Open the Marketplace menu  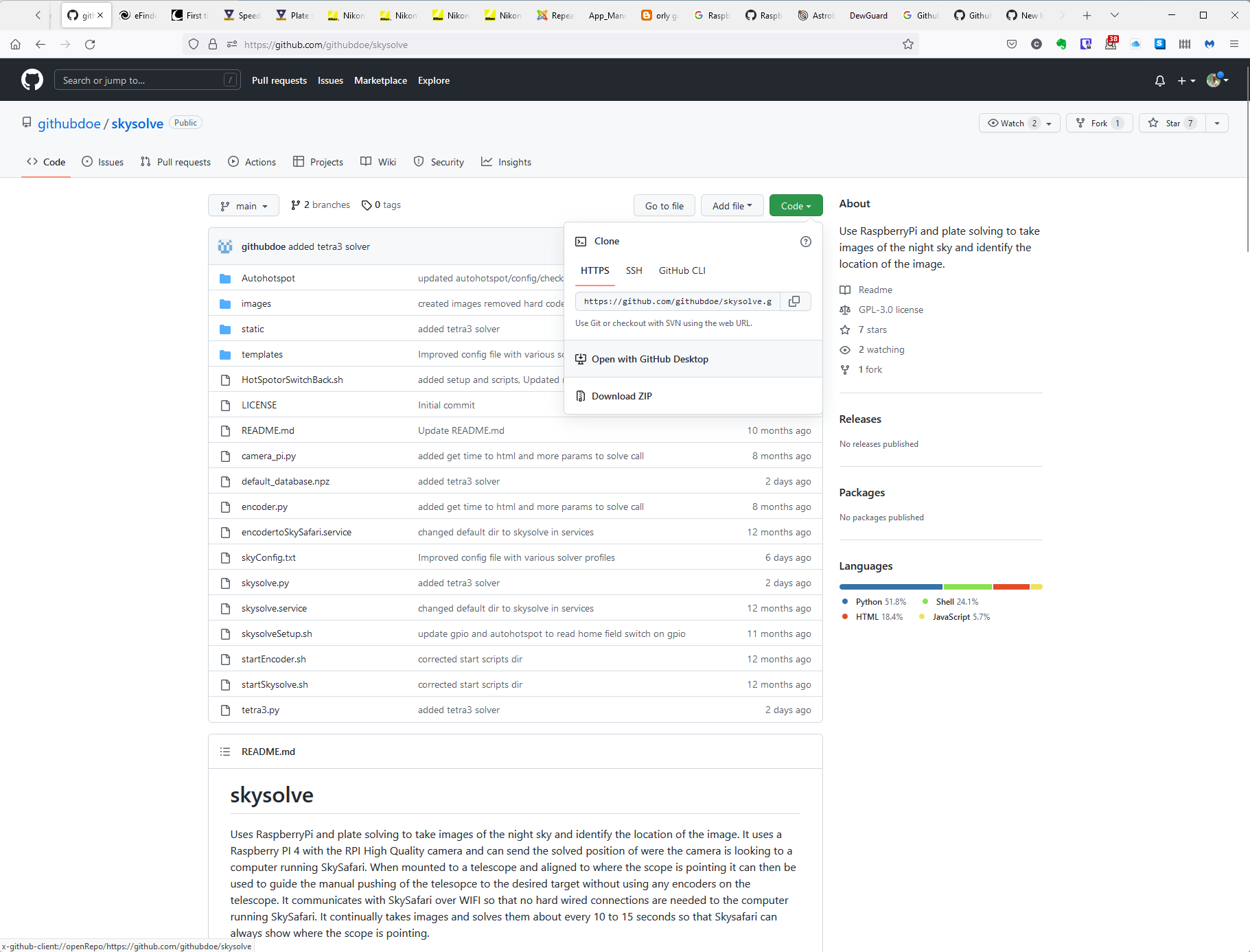point(380,80)
